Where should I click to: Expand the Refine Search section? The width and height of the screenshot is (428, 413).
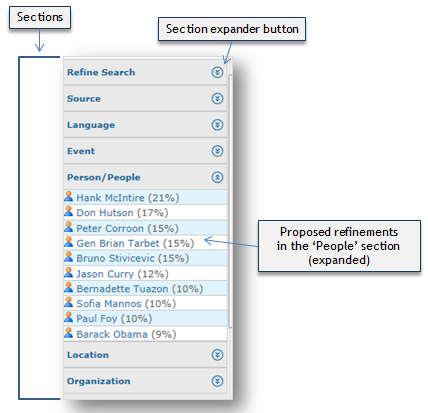coord(217,72)
